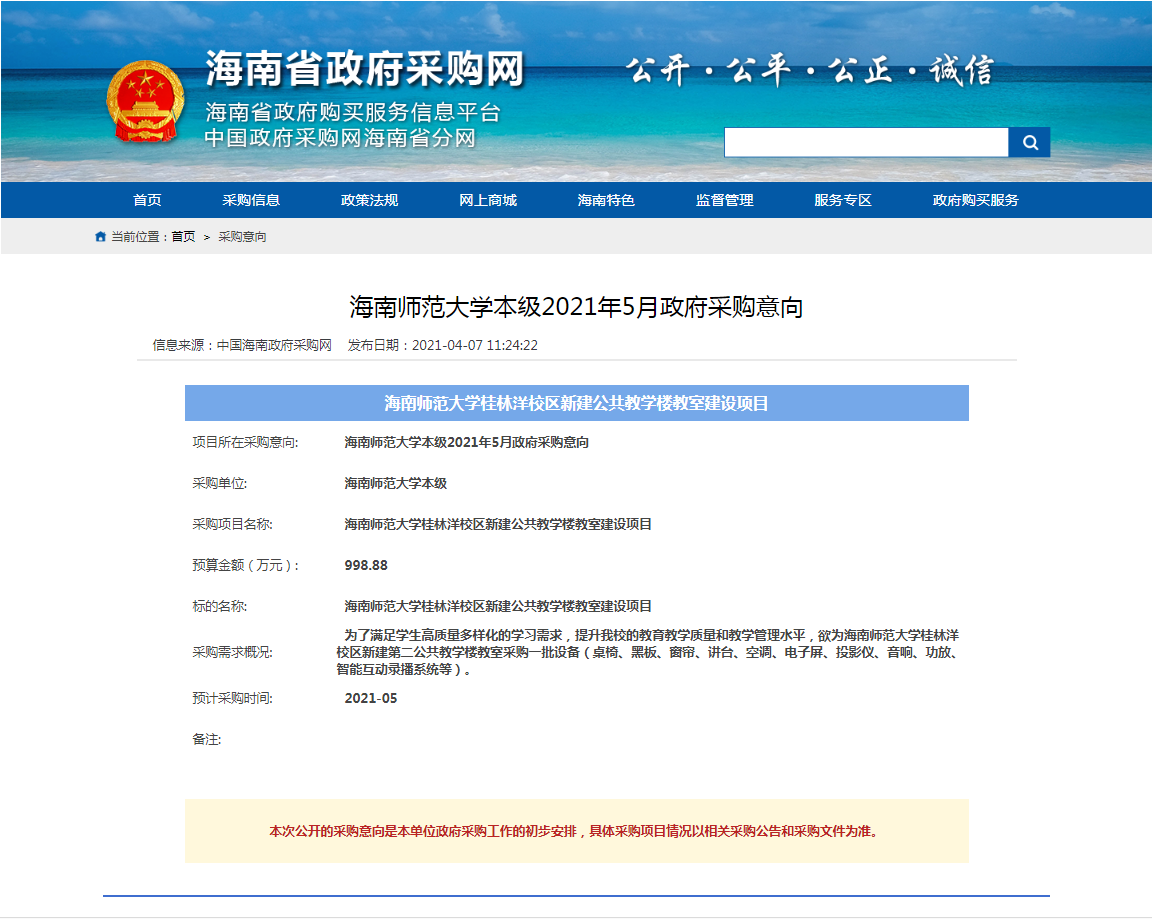
Task: Click the publish date 2021-04-07 11:24:22
Action: [x=475, y=345]
